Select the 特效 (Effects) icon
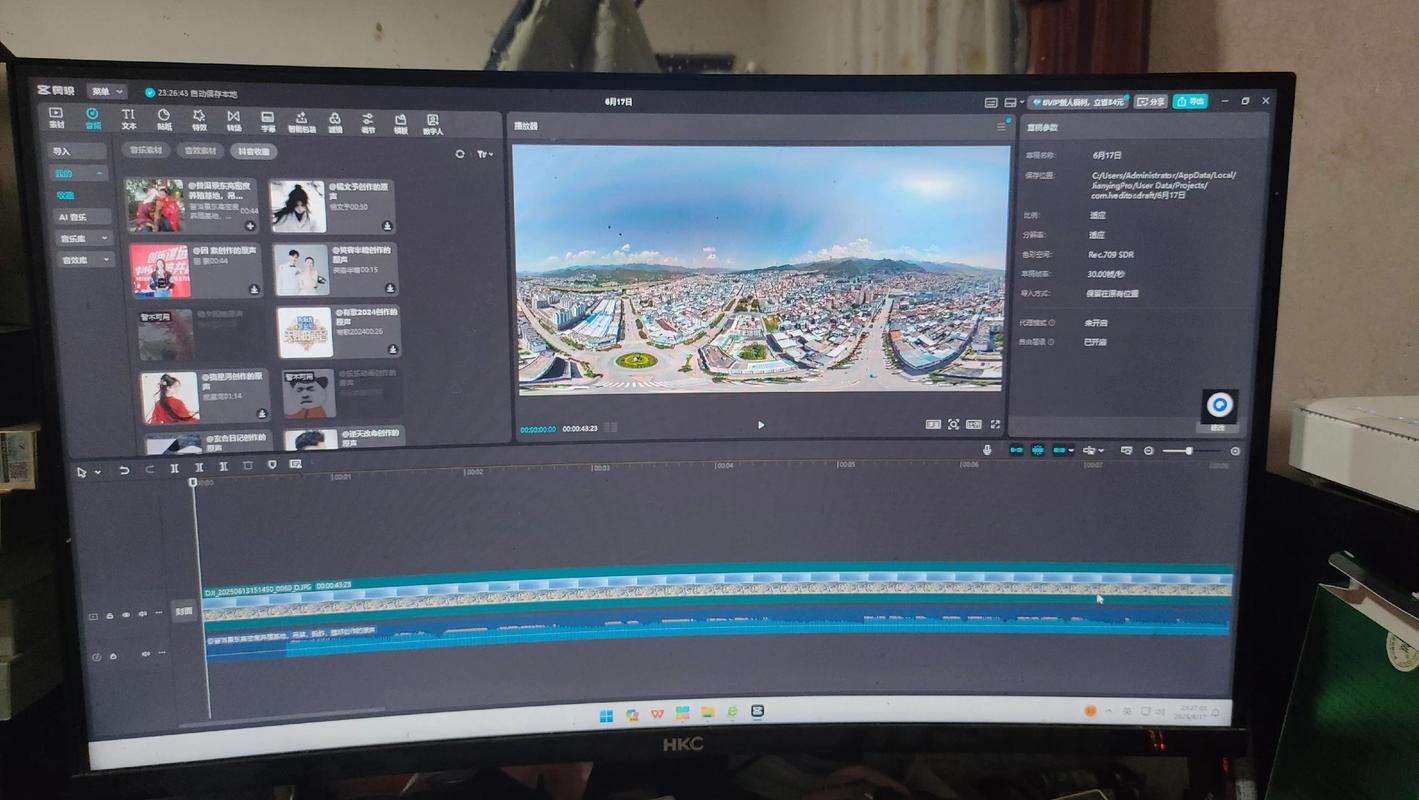The height and width of the screenshot is (800, 1419). click(199, 120)
